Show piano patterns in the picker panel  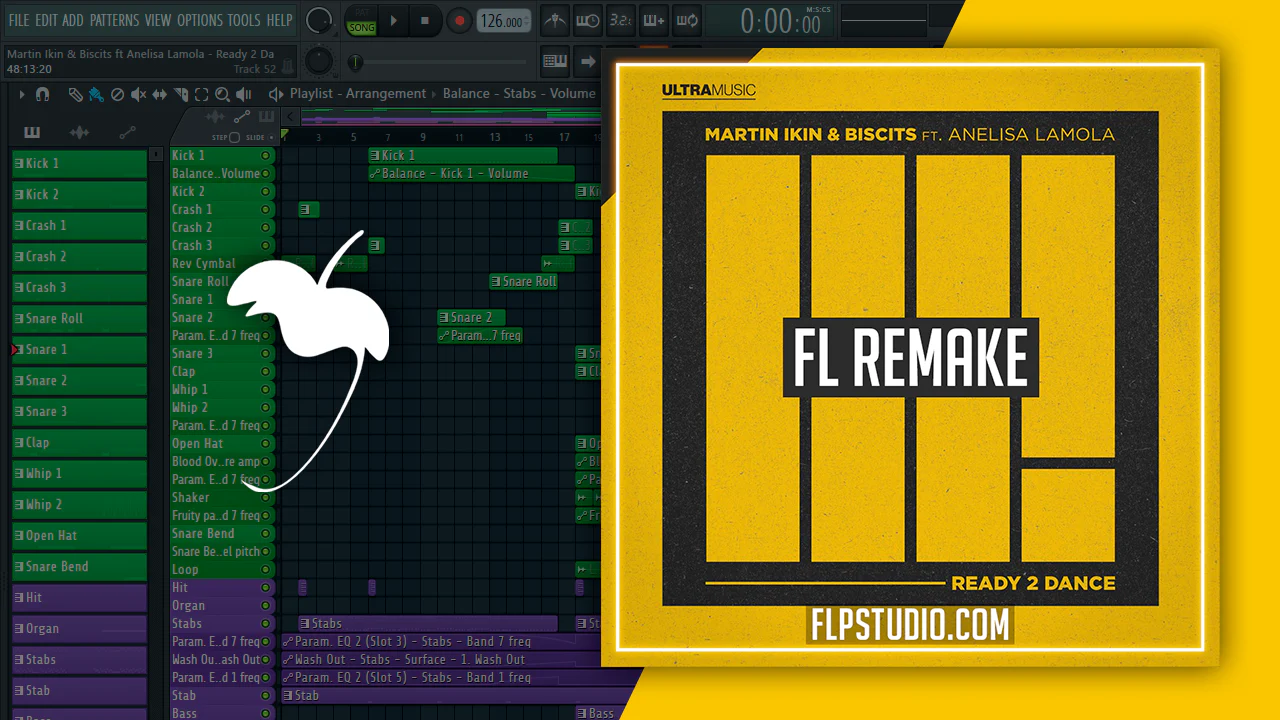click(x=32, y=133)
